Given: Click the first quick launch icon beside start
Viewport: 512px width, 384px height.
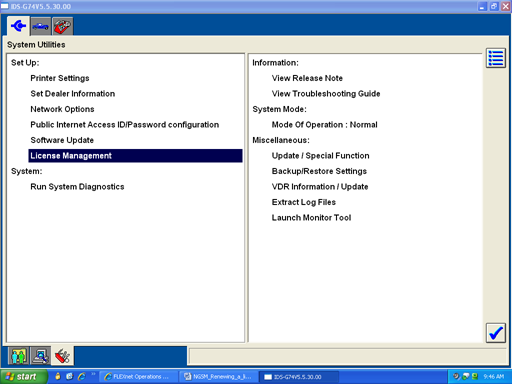Looking at the screenshot, I should pyautogui.click(x=58, y=377).
